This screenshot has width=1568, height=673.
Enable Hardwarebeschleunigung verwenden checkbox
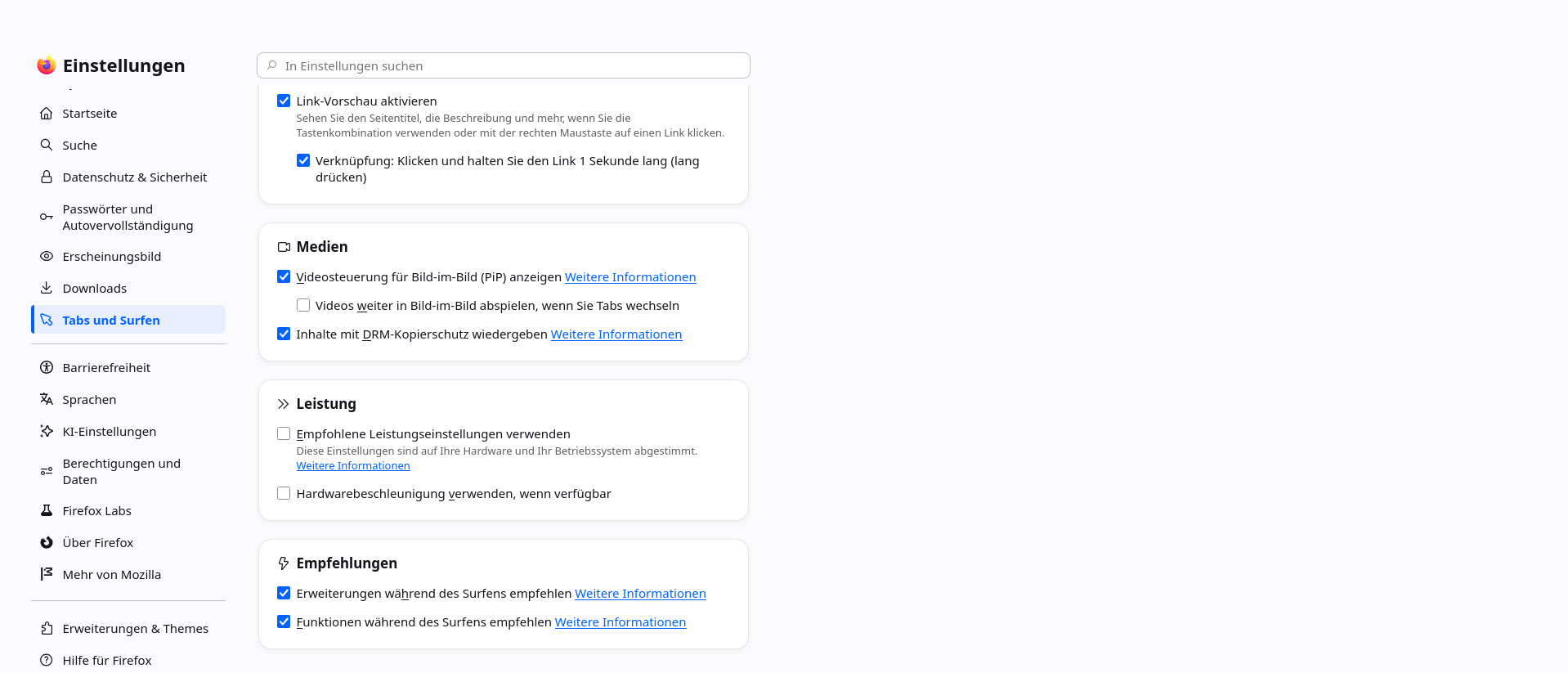[284, 494]
